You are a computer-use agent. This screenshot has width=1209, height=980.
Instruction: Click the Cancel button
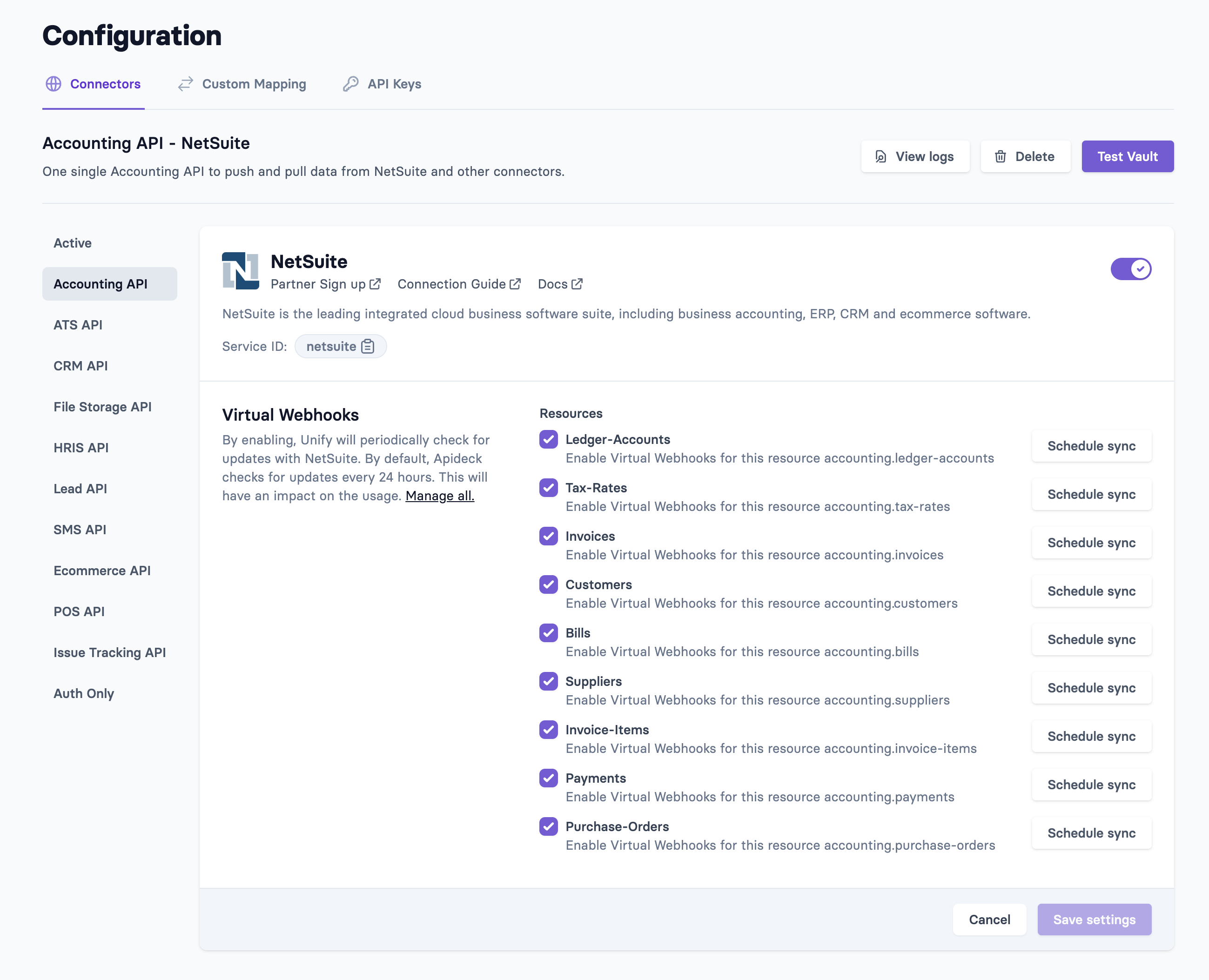point(989,920)
